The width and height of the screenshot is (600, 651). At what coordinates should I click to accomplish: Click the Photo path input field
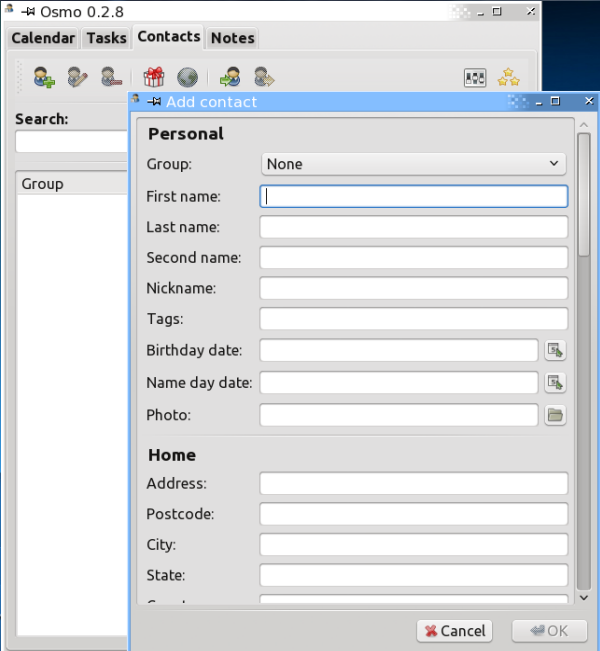[x=399, y=415]
